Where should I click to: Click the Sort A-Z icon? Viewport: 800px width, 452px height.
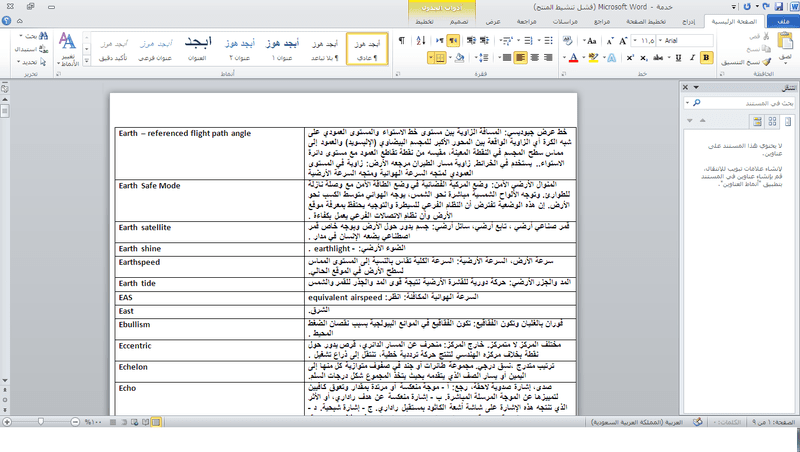pos(421,41)
